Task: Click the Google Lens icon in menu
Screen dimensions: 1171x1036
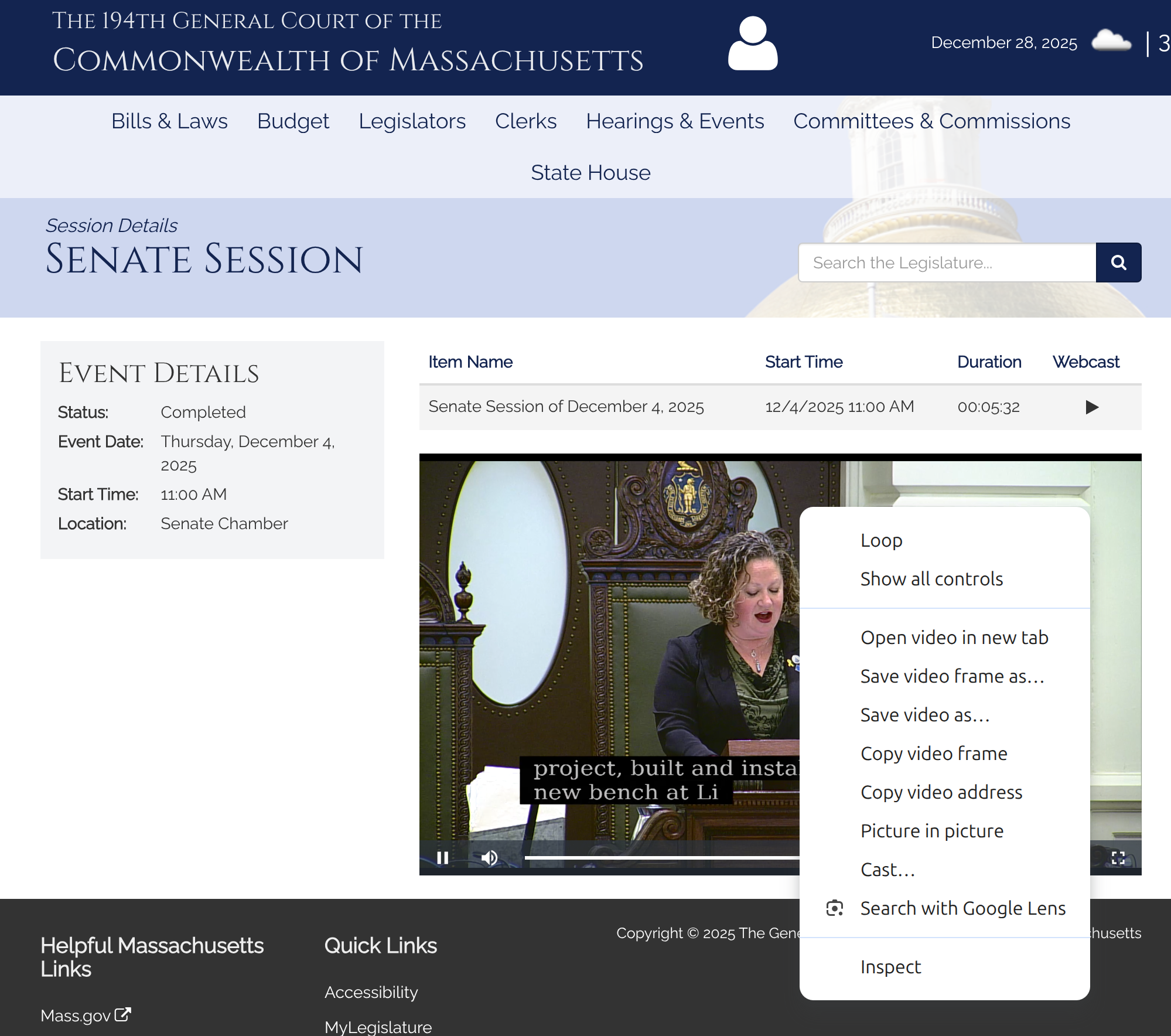Action: 834,908
